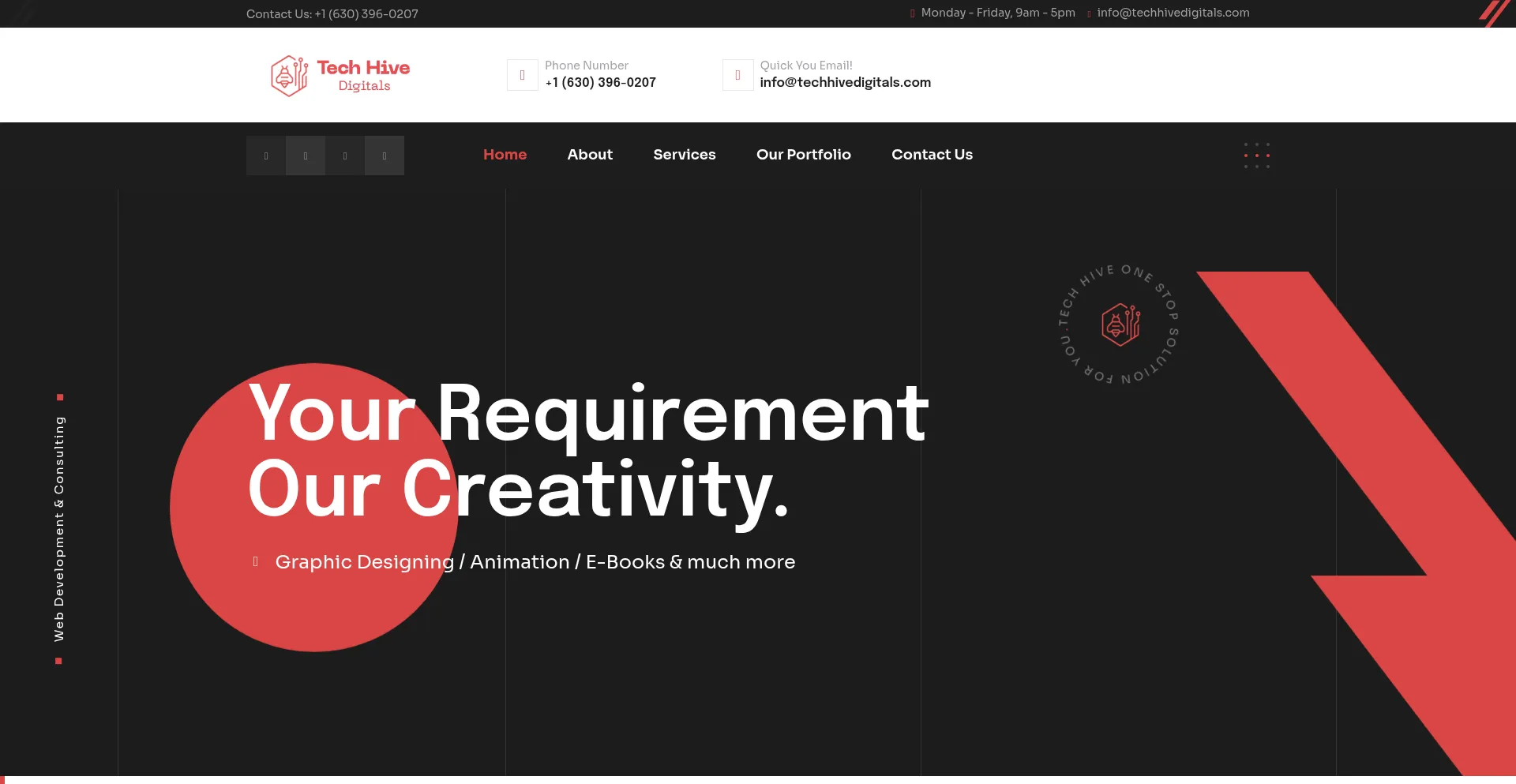The image size is (1516, 784).
Task: Click the third social icon box in navbar
Action: click(345, 156)
